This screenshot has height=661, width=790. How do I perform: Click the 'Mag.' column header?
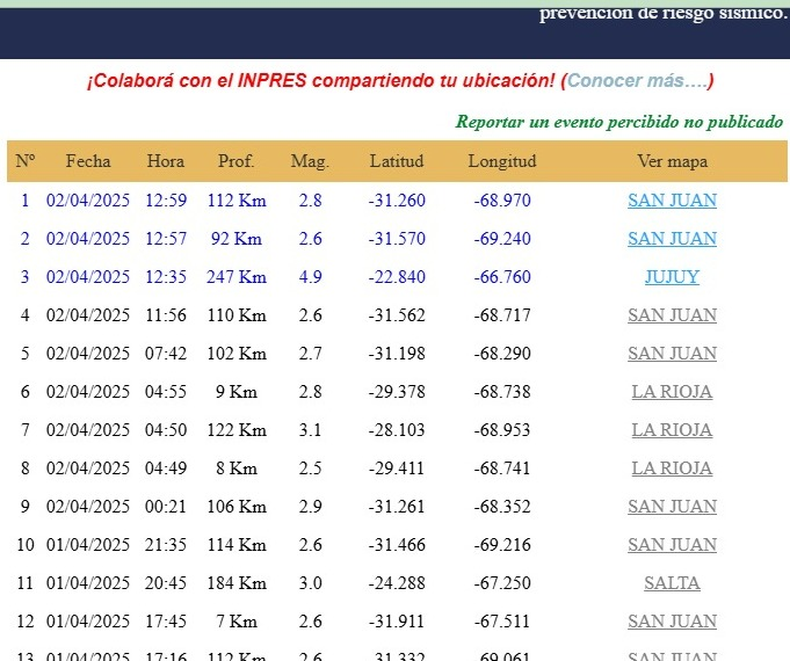tap(310, 161)
